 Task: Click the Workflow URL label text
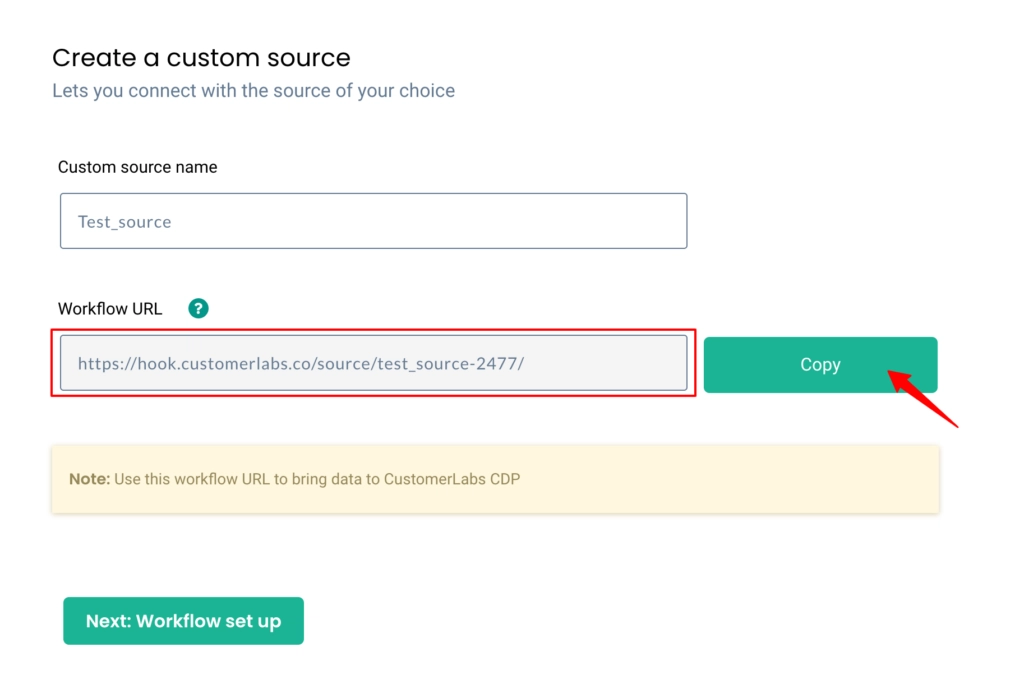click(110, 308)
